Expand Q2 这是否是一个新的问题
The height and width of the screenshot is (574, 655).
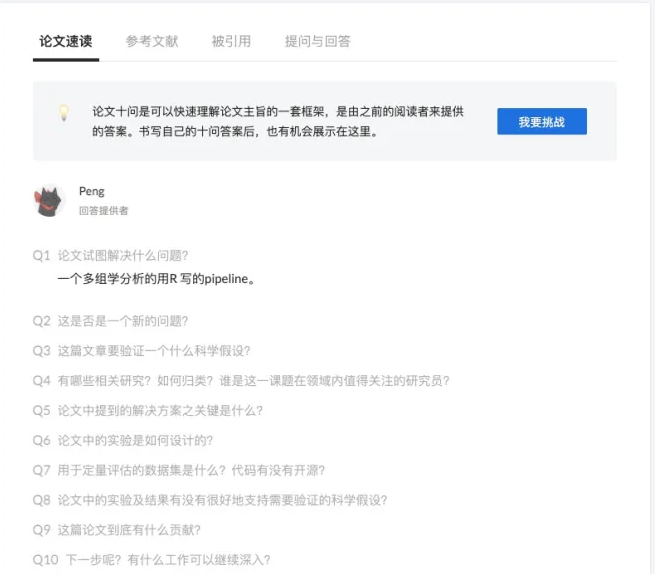click(x=122, y=321)
